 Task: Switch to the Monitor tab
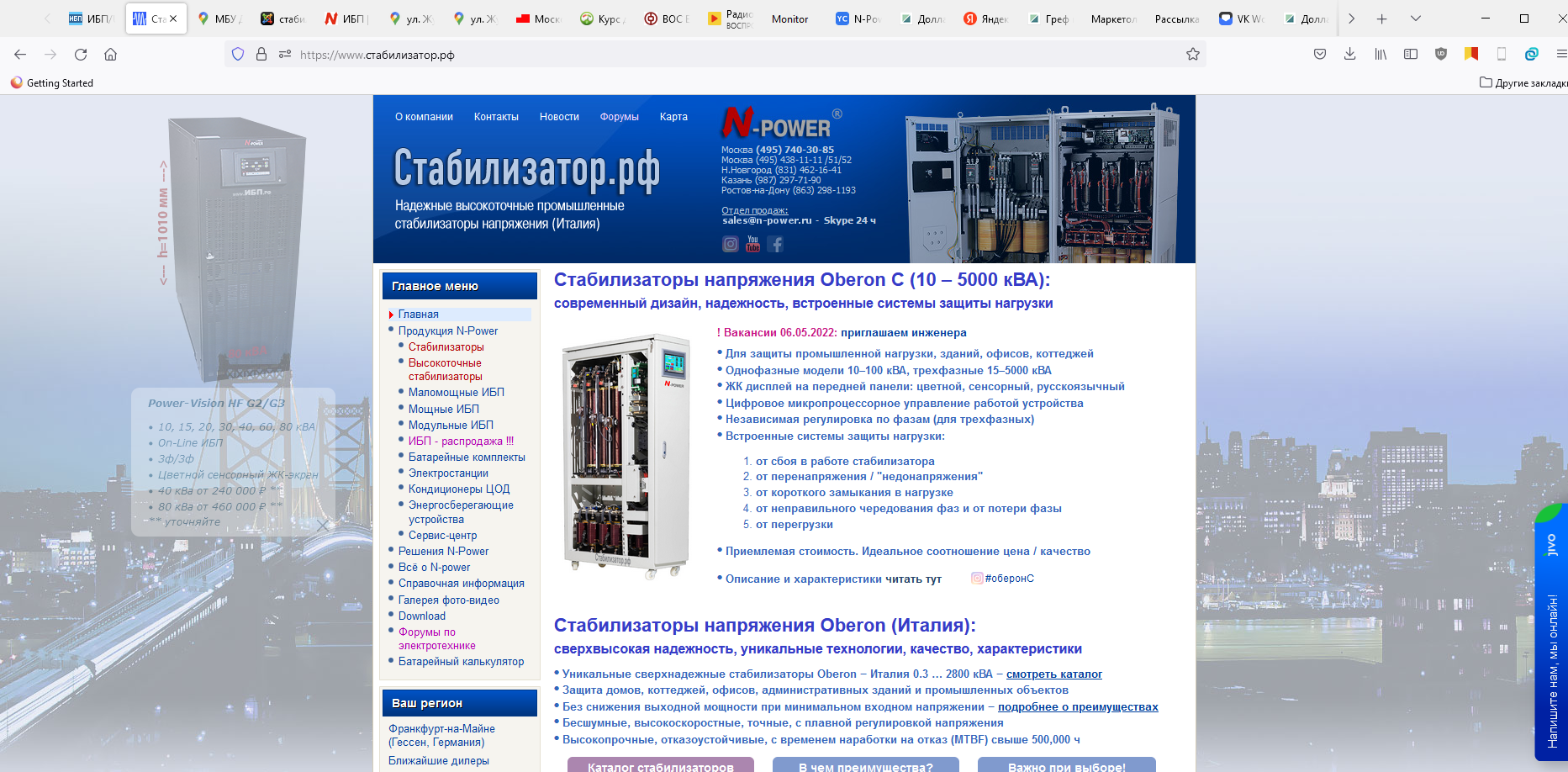click(x=790, y=19)
